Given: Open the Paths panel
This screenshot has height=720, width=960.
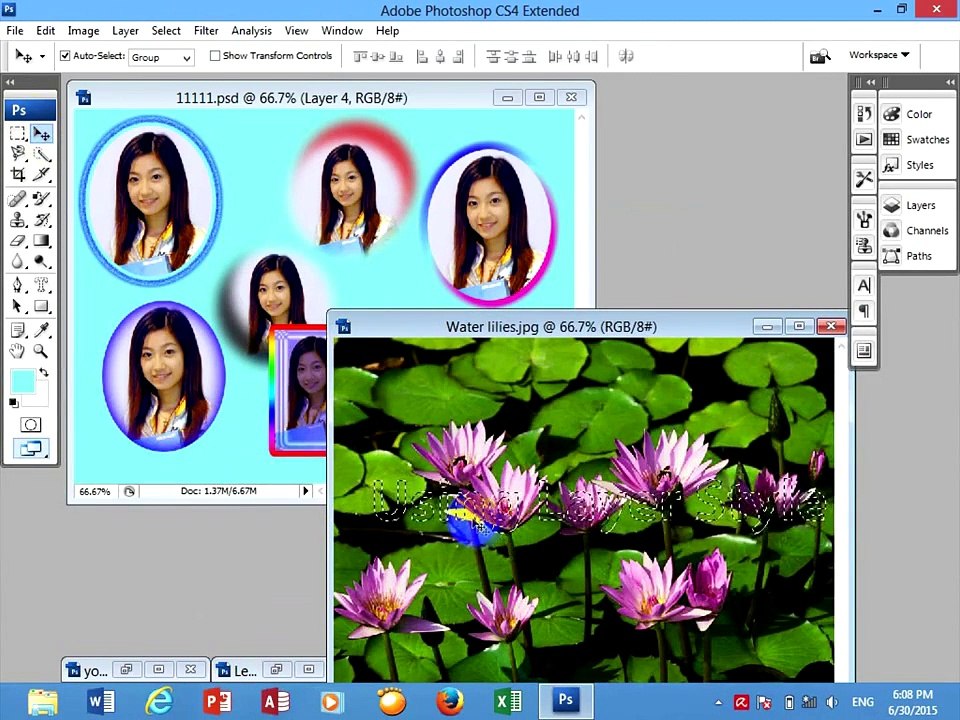Looking at the screenshot, I should click(917, 256).
